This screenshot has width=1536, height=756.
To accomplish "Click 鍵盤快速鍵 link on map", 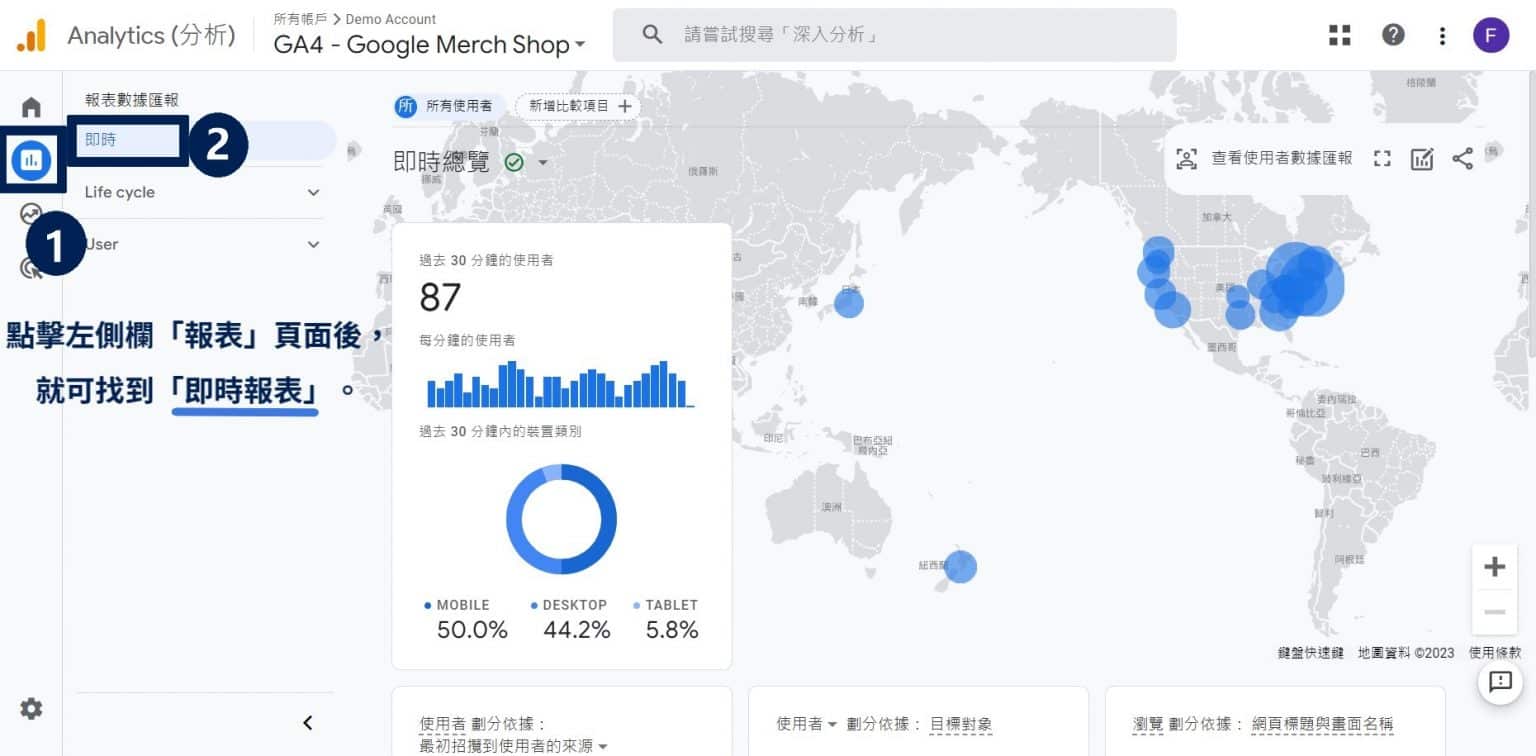I will coord(1310,653).
